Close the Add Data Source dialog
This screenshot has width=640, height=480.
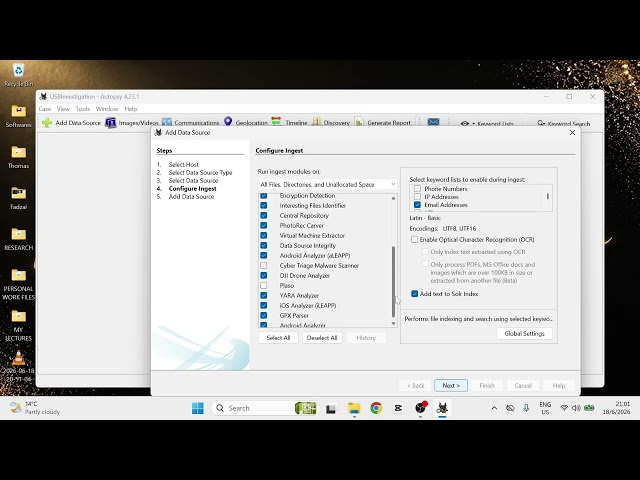[x=572, y=133]
